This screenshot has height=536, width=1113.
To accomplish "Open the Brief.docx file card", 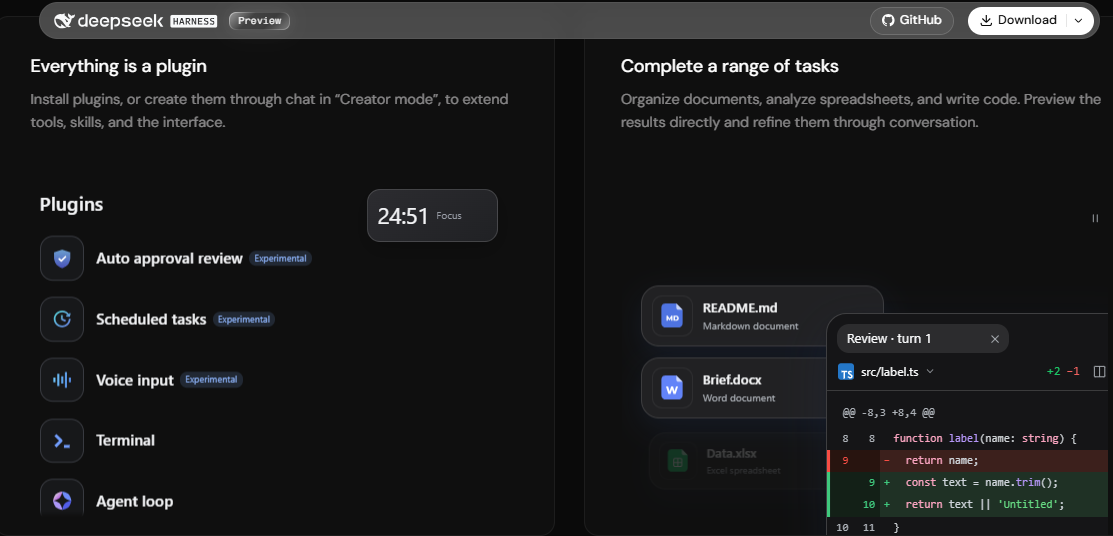I will click(x=735, y=388).
